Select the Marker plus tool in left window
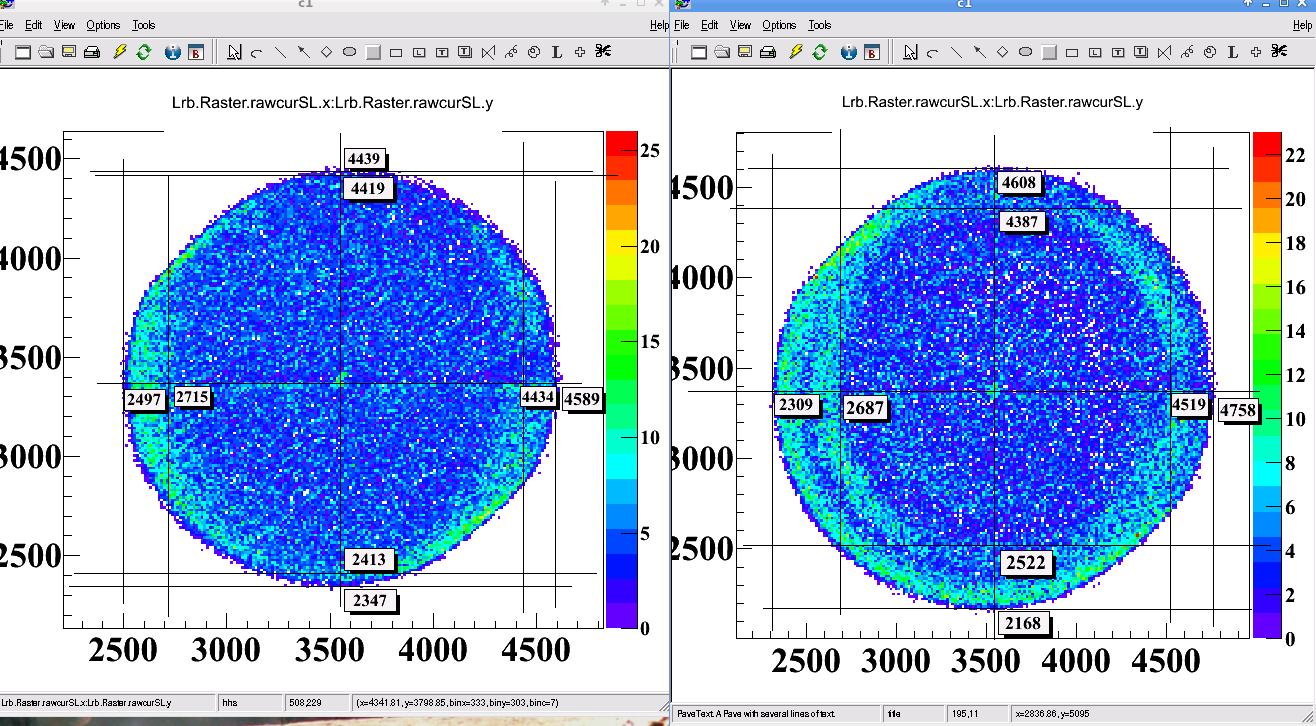Screen dimensions: 1316x726 (580, 52)
